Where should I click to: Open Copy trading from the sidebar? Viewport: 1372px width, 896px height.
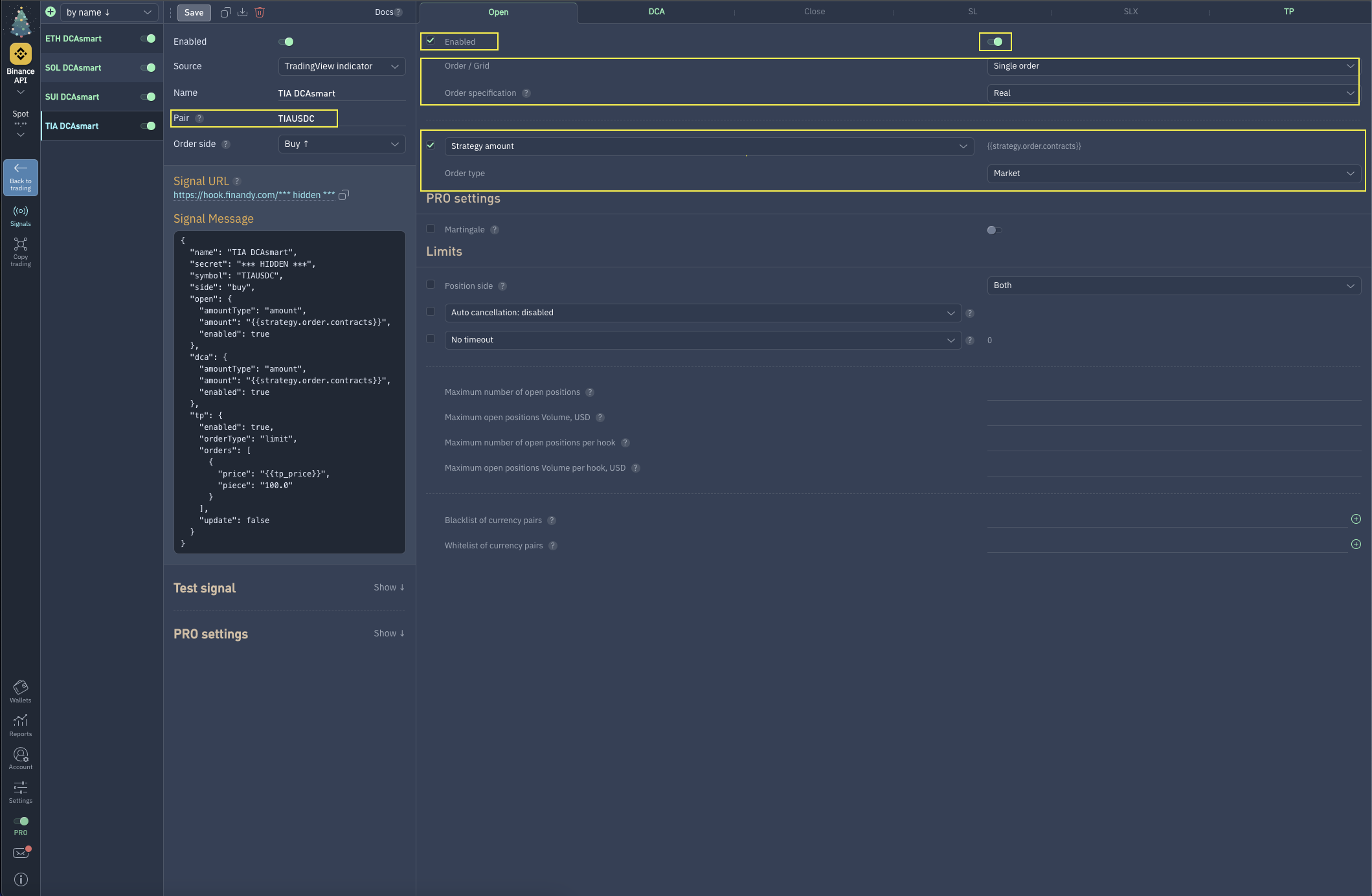(x=21, y=252)
